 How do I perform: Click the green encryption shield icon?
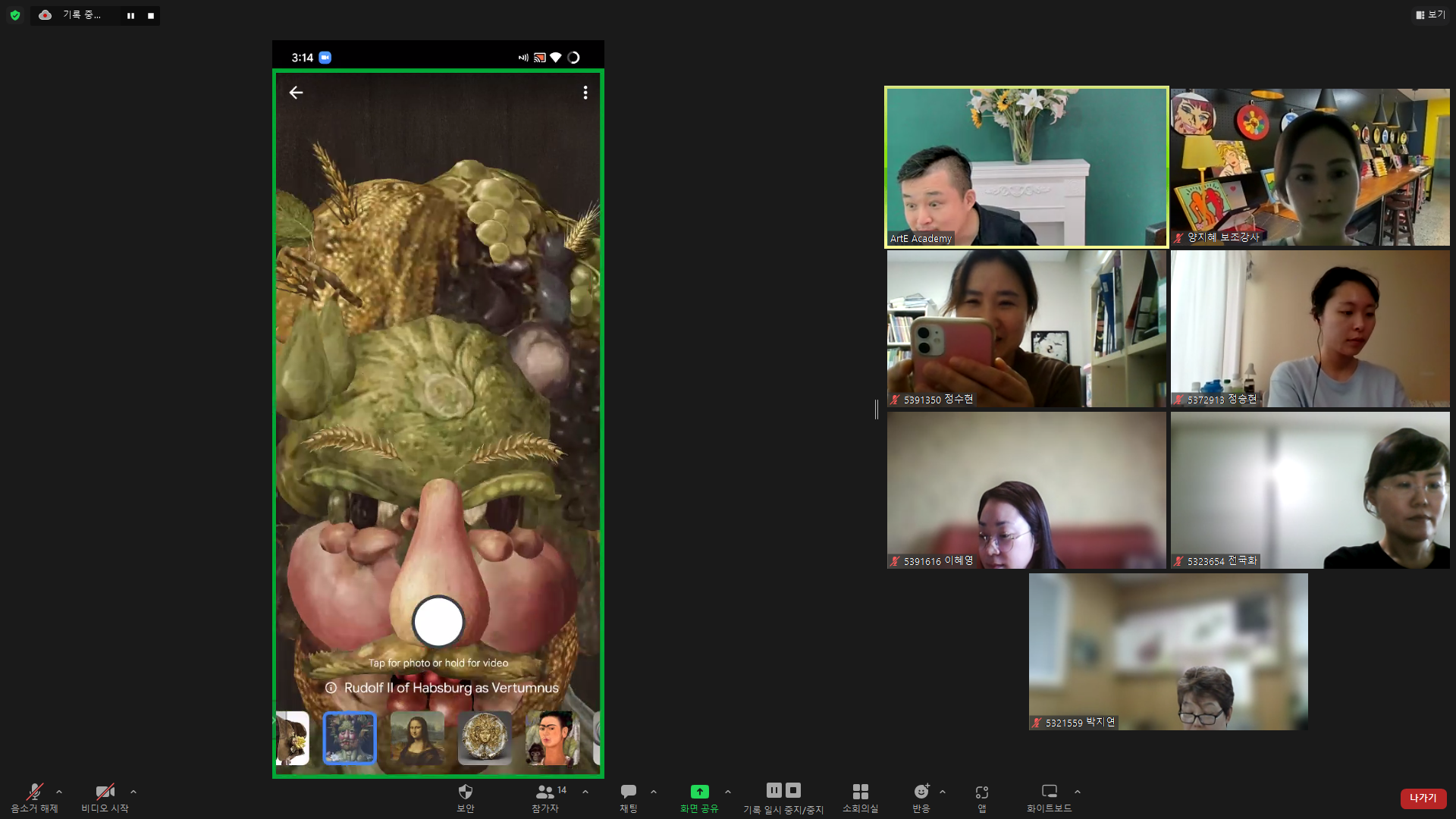tap(15, 15)
